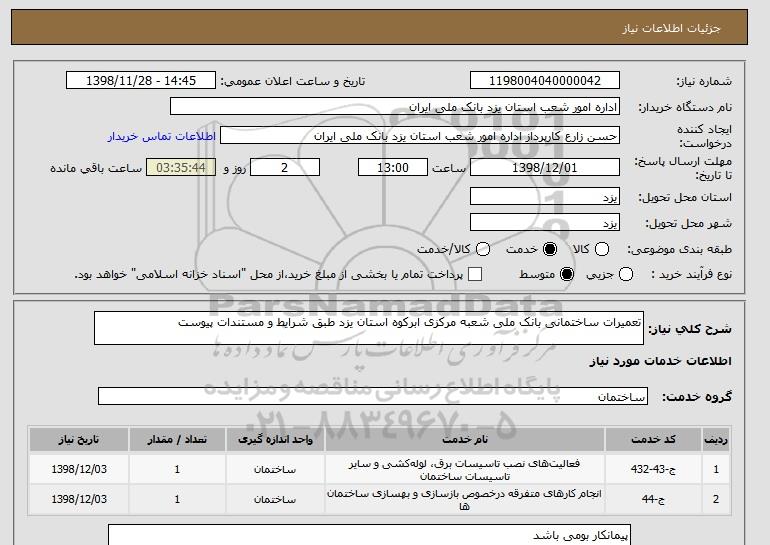
Task: Select service code ج-43-432 cell
Action: (653, 469)
